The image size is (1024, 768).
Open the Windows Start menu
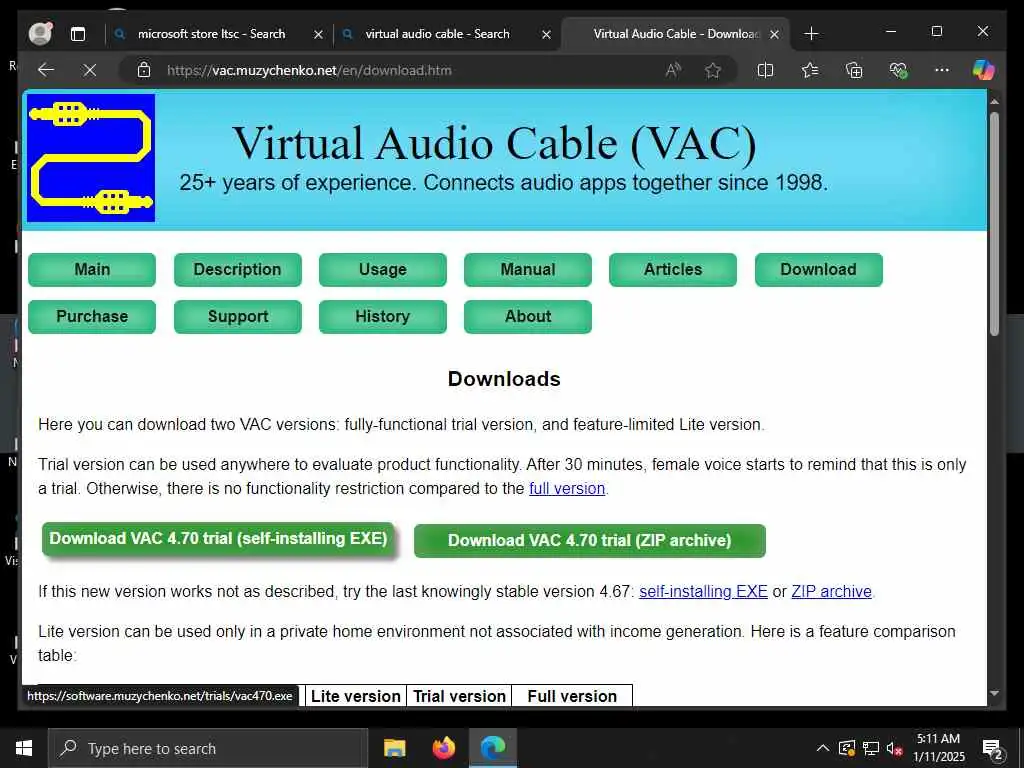click(x=24, y=748)
